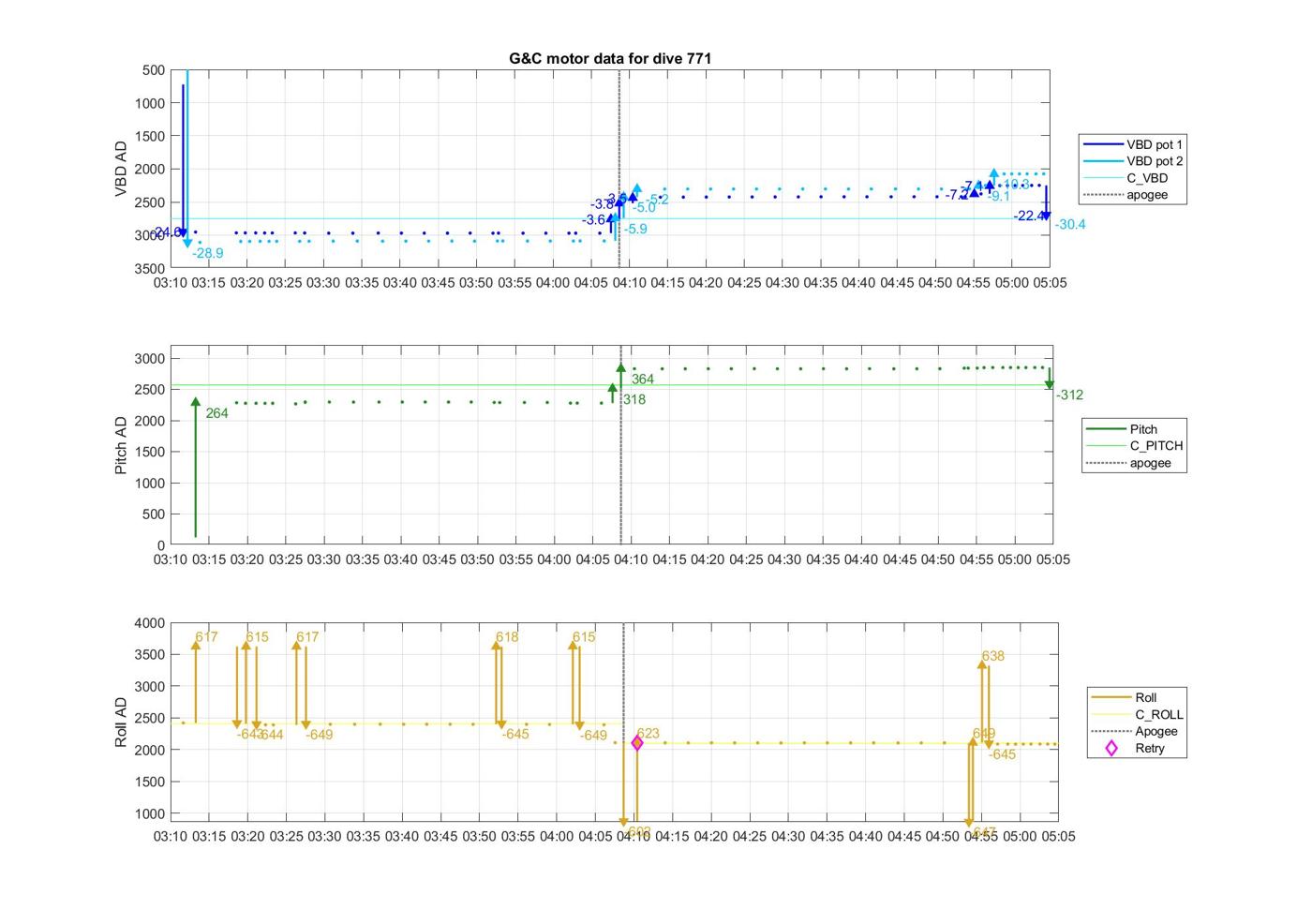Click the "318" pitch move label
1312x924 pixels.
point(634,399)
